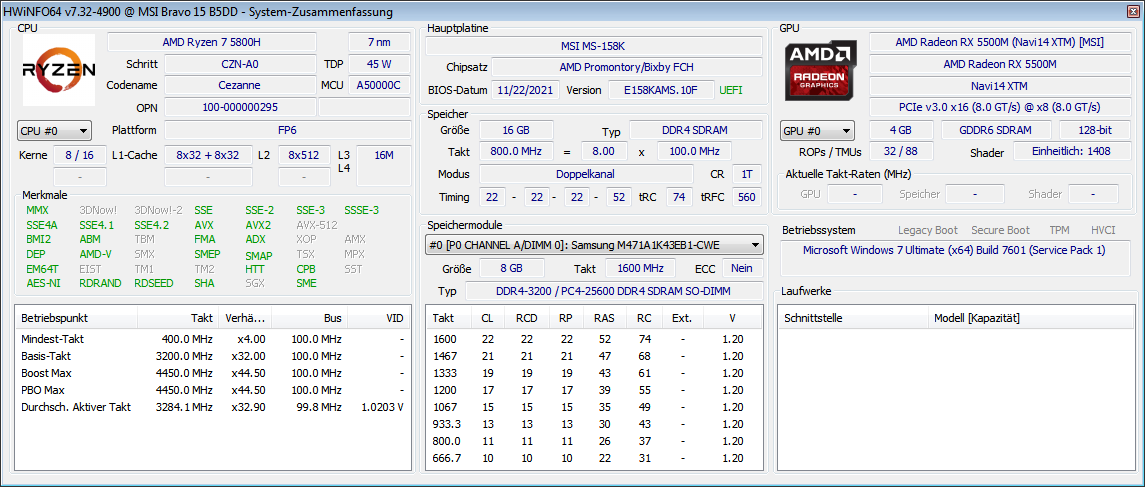Click the BIOS date 11/22/2021 field
This screenshot has width=1145, height=487.
[526, 91]
